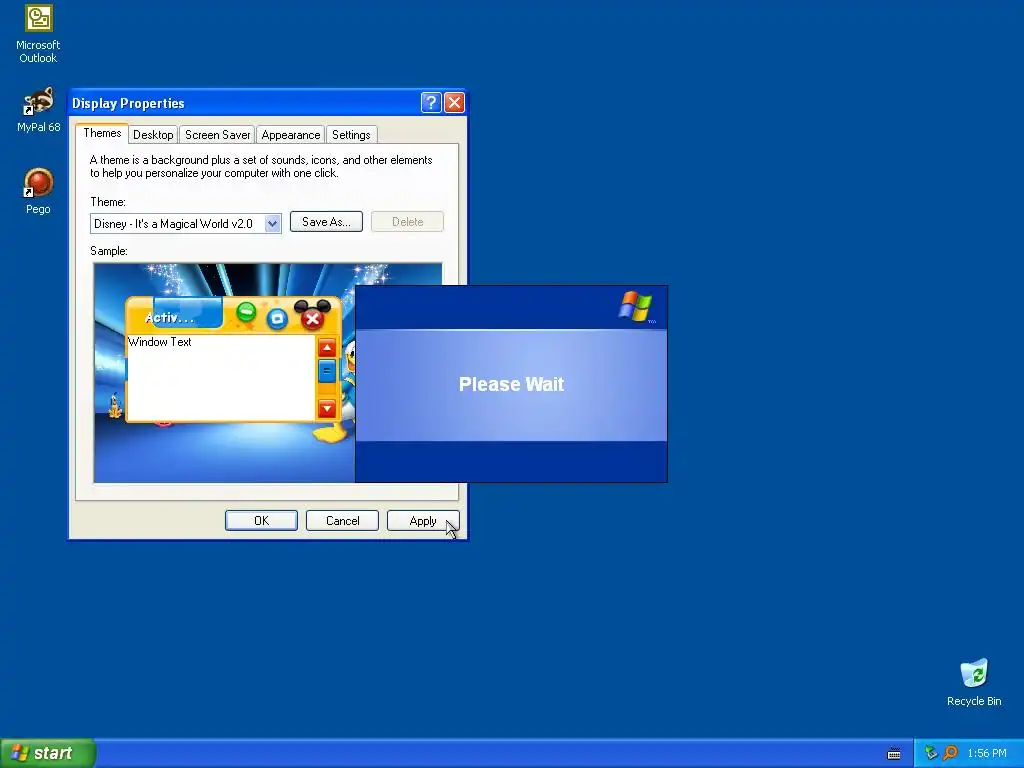Close the Display Properties dialog
Image resolution: width=1024 pixels, height=768 pixels.
(454, 103)
